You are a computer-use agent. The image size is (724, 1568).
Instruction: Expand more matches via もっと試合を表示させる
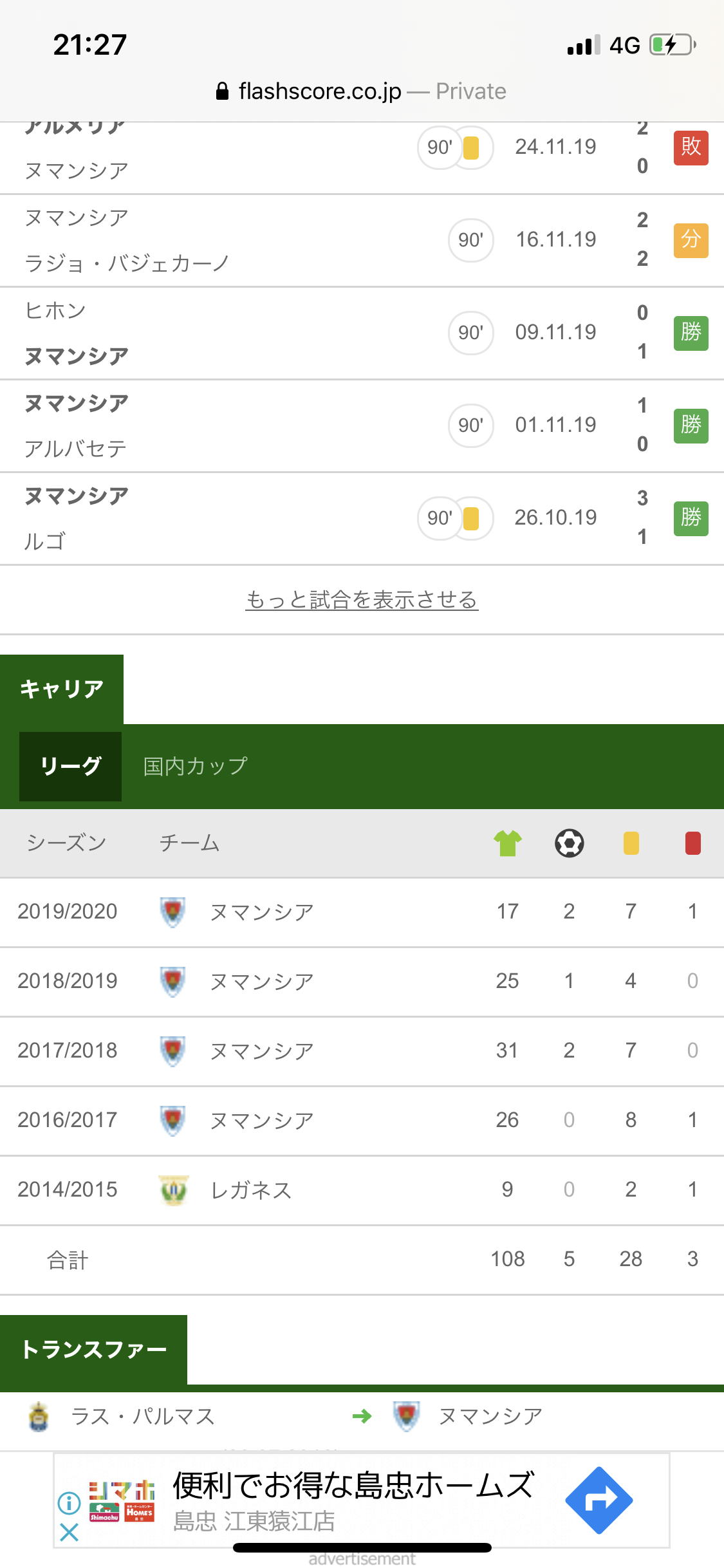tap(362, 600)
